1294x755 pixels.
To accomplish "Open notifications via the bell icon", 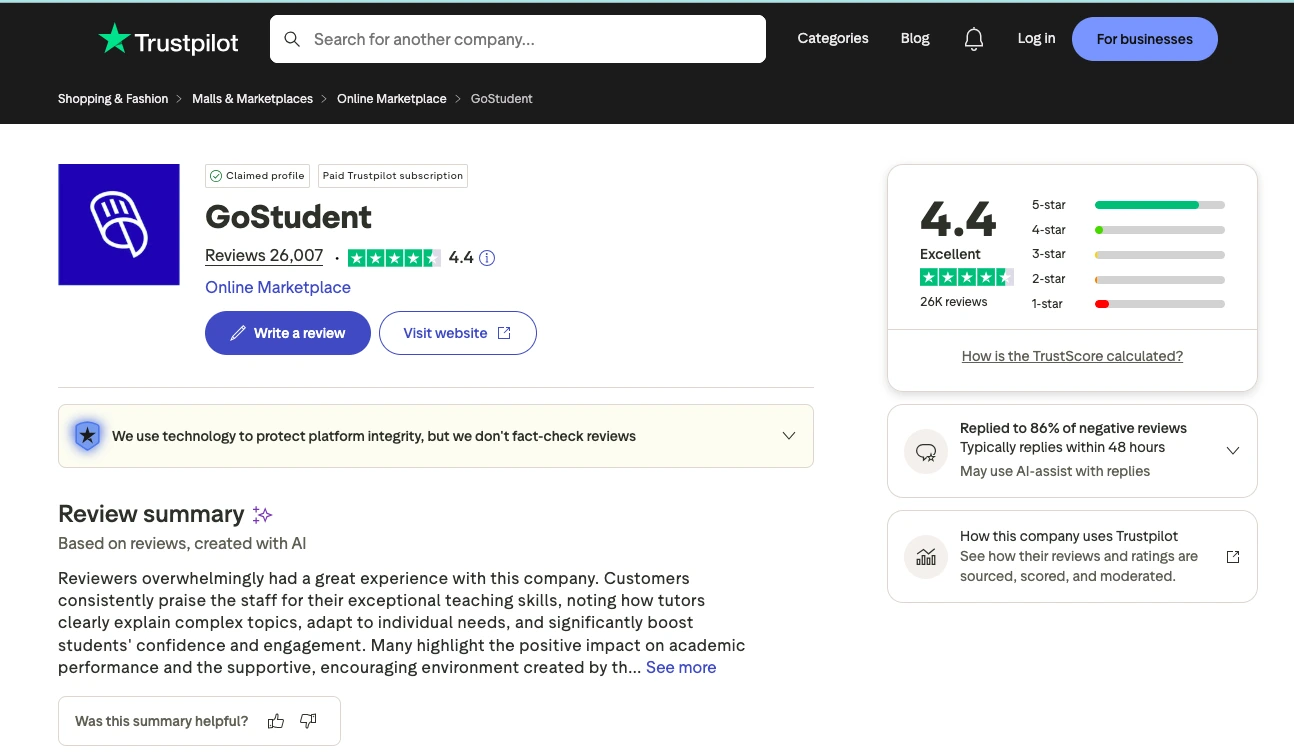I will (974, 39).
